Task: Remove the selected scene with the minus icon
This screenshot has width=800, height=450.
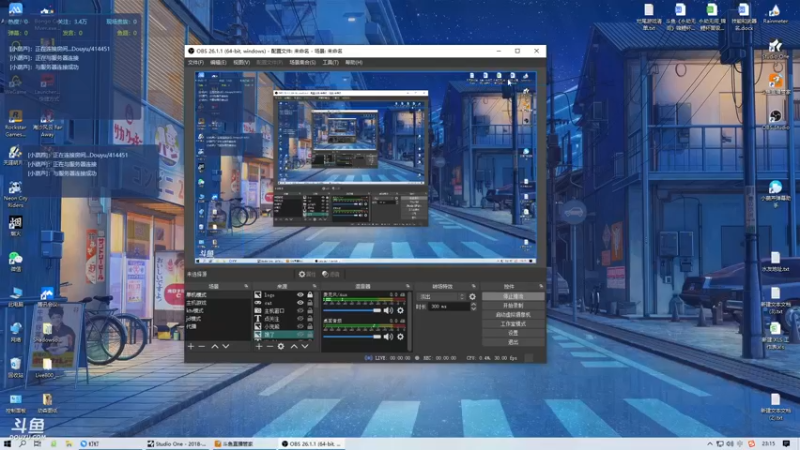Action: [202, 346]
